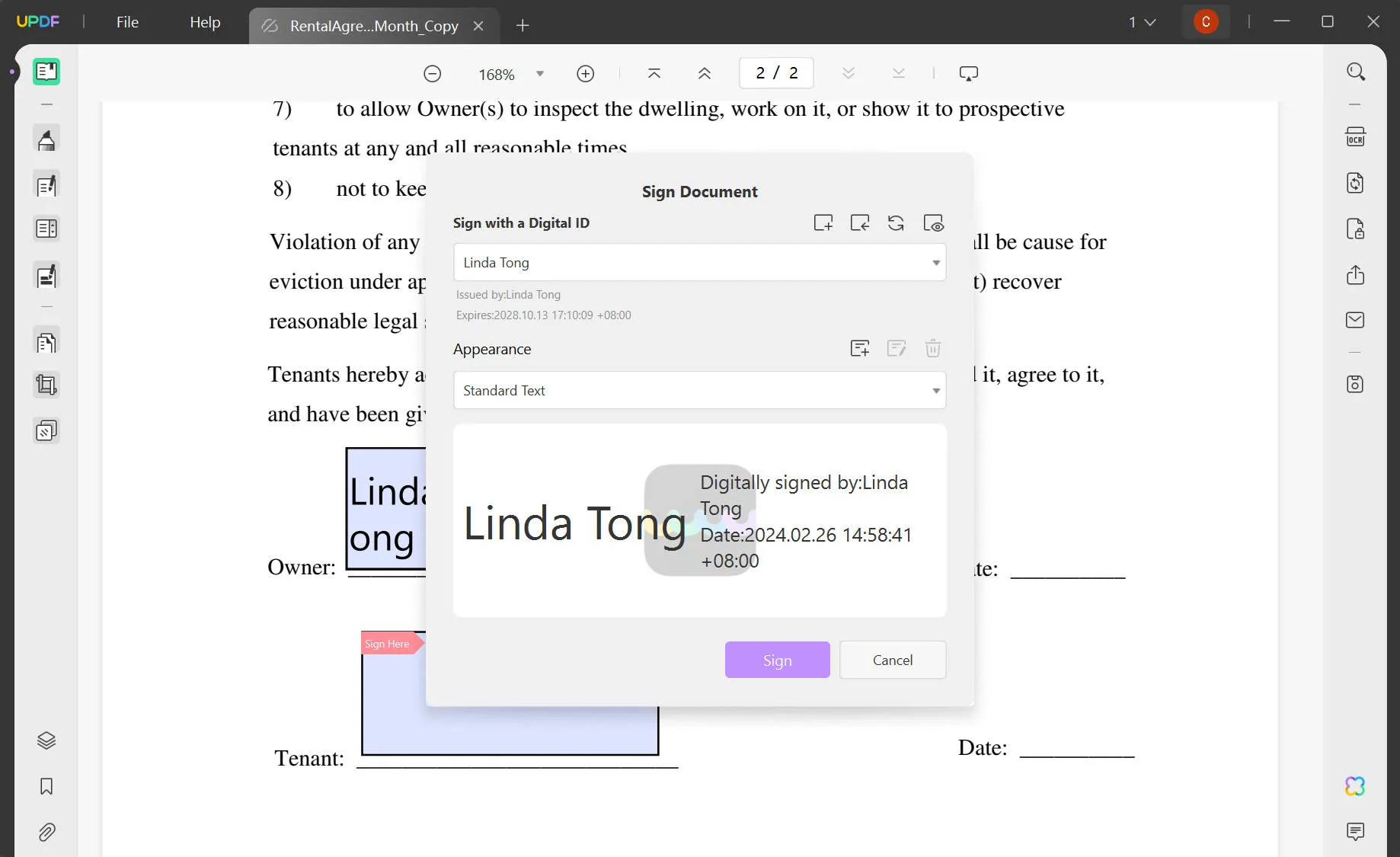The height and width of the screenshot is (857, 1400).
Task: Cancel the Sign Document dialog
Action: pyautogui.click(x=892, y=660)
